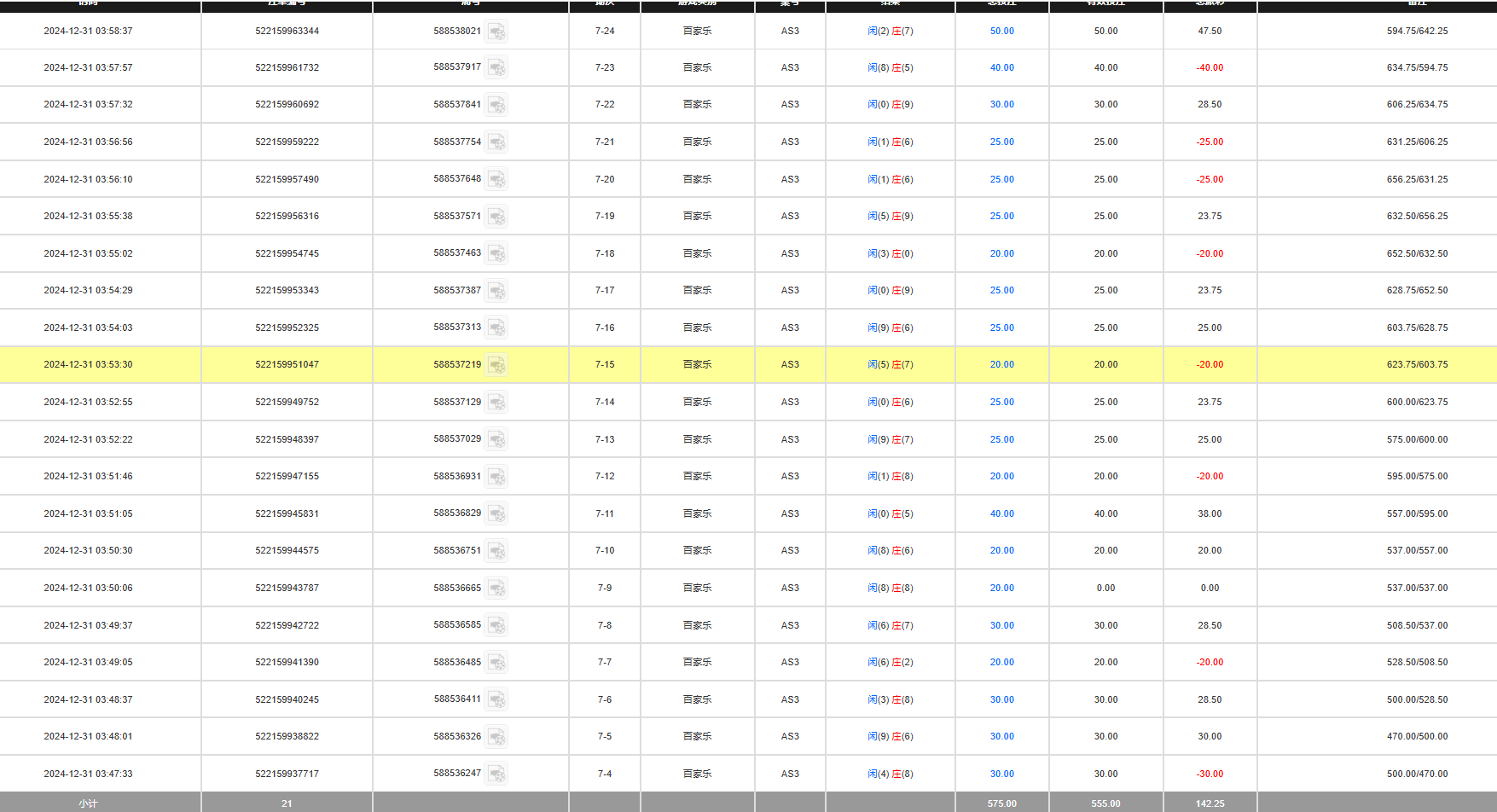Click the blue 50.00 bet amount link
This screenshot has height=812, width=1497.
[x=1001, y=32]
